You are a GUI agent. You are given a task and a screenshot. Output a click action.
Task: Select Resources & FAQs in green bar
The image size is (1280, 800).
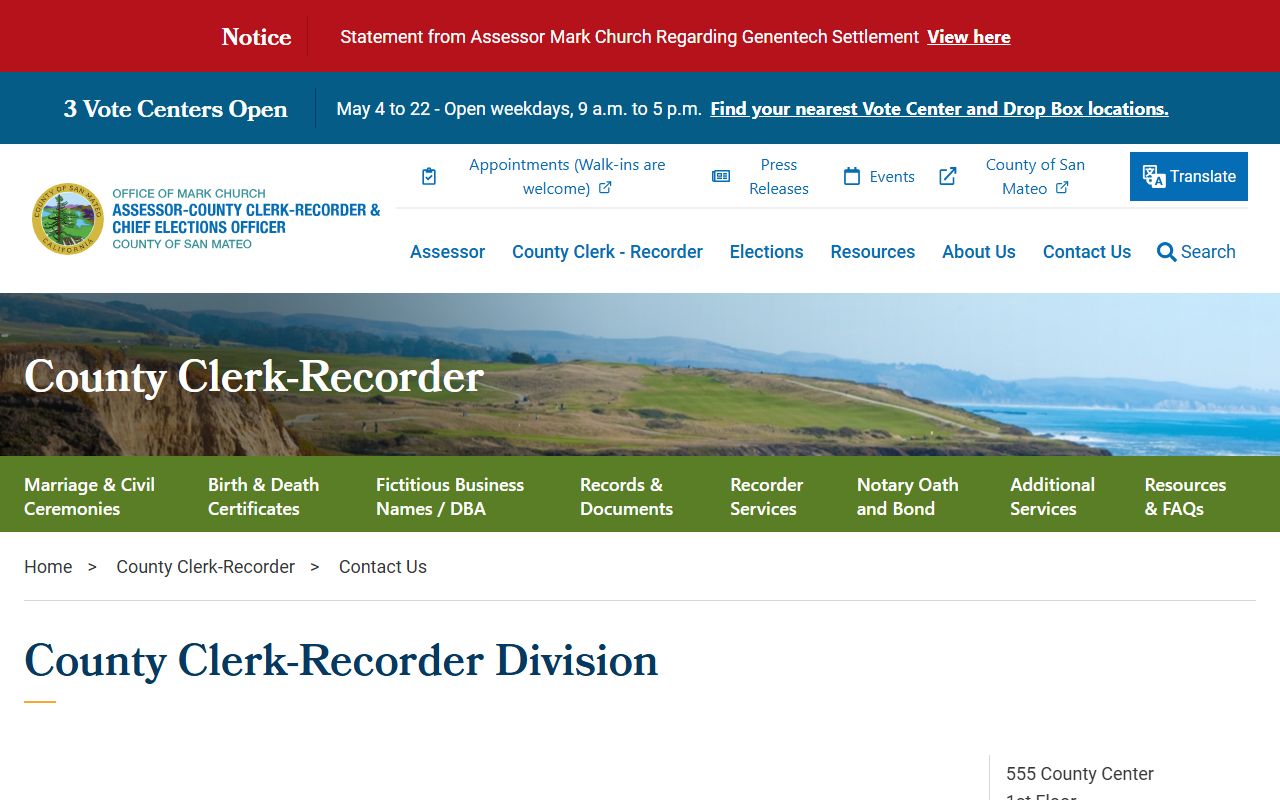(x=1185, y=496)
